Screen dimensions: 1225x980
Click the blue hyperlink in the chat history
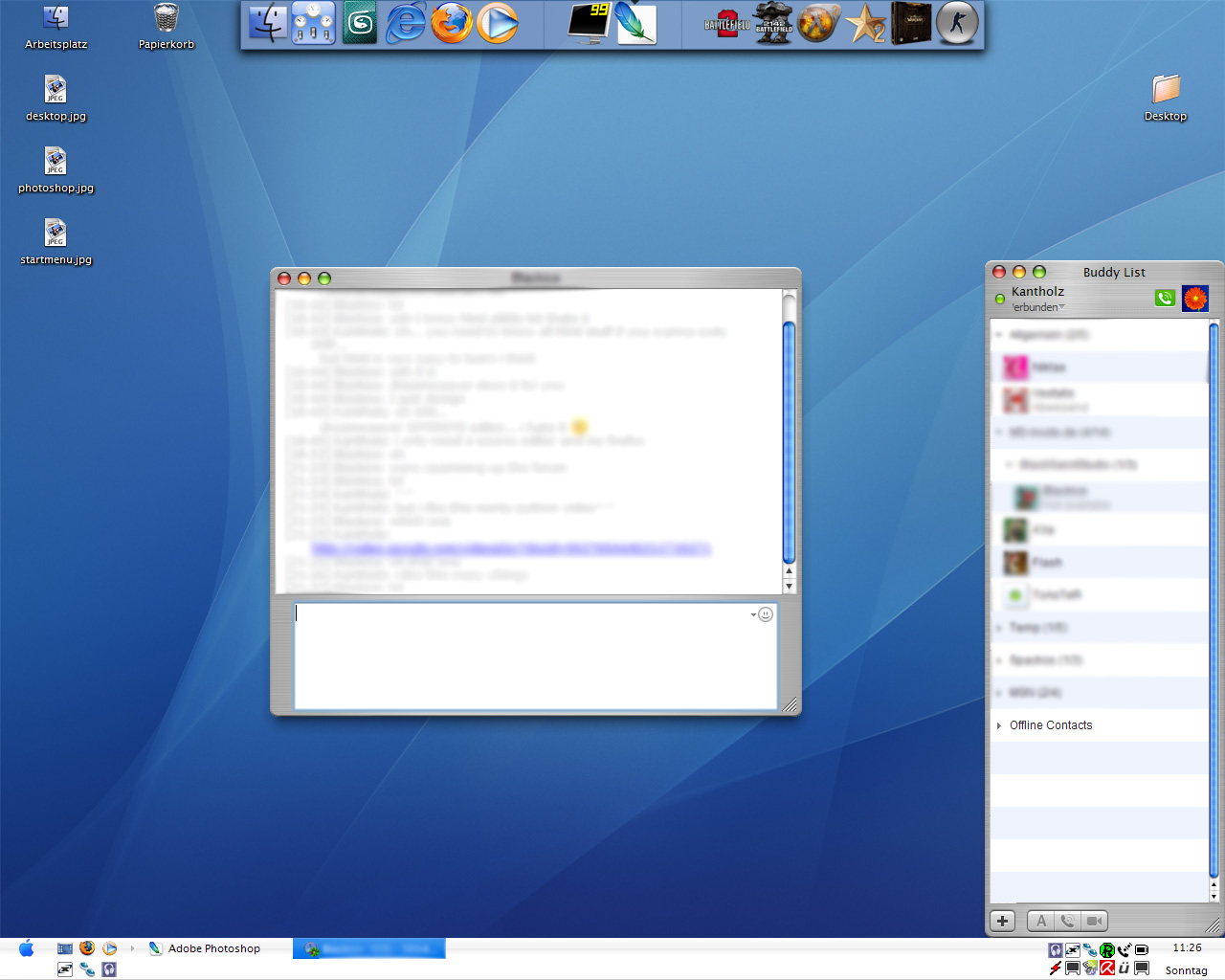[x=511, y=548]
